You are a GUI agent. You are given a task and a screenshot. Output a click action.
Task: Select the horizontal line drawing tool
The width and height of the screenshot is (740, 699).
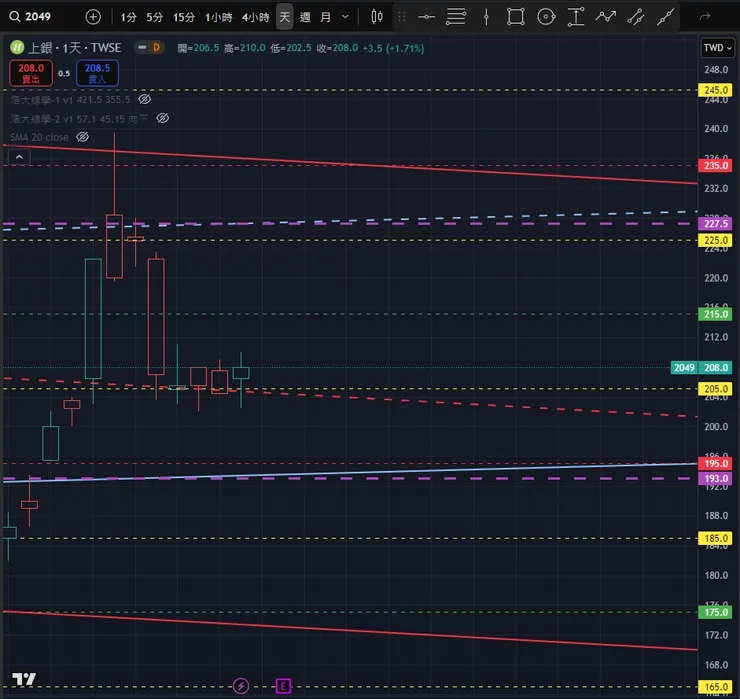click(x=426, y=17)
